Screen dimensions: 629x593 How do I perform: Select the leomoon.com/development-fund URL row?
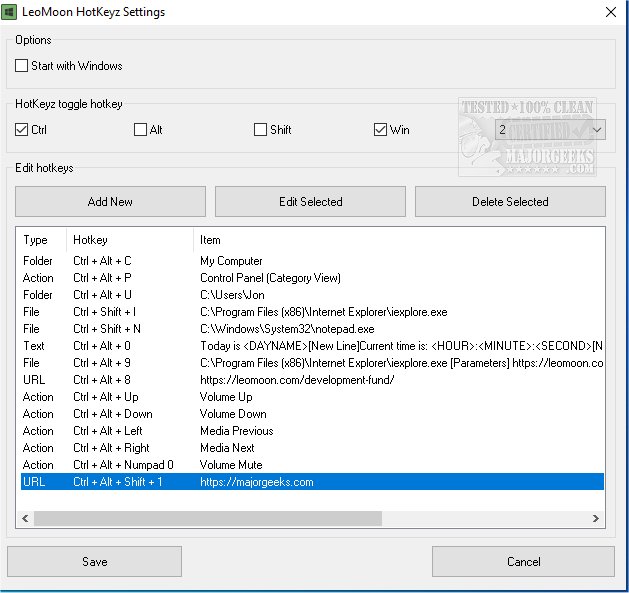(x=312, y=380)
